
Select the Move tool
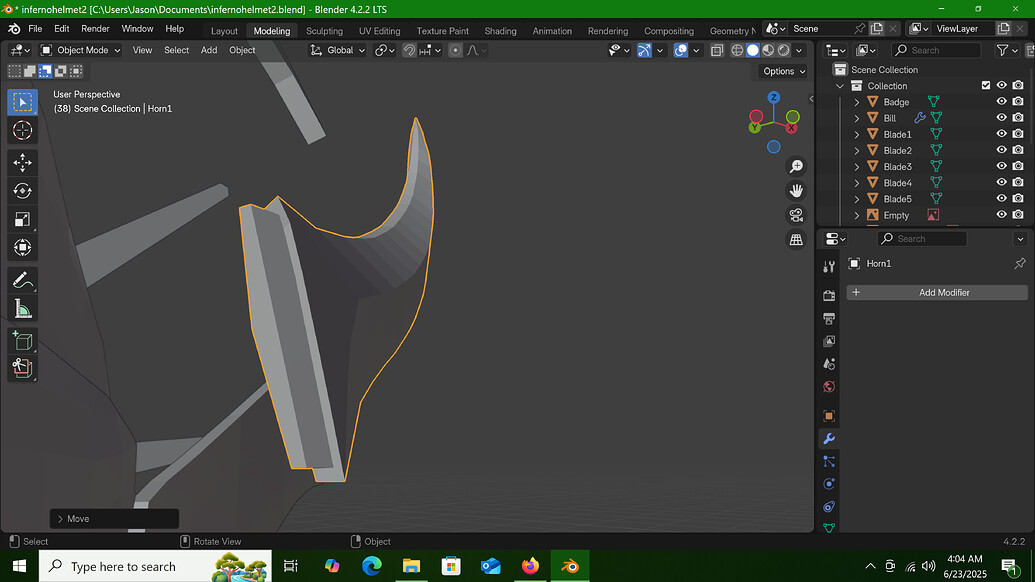pos(22,162)
